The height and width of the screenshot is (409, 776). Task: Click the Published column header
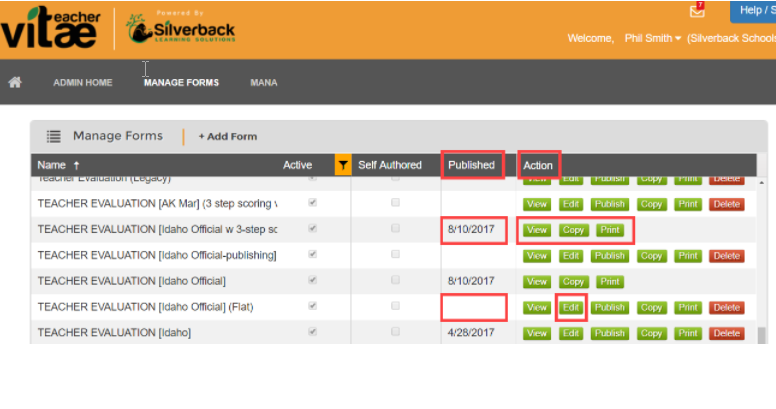pos(471,165)
